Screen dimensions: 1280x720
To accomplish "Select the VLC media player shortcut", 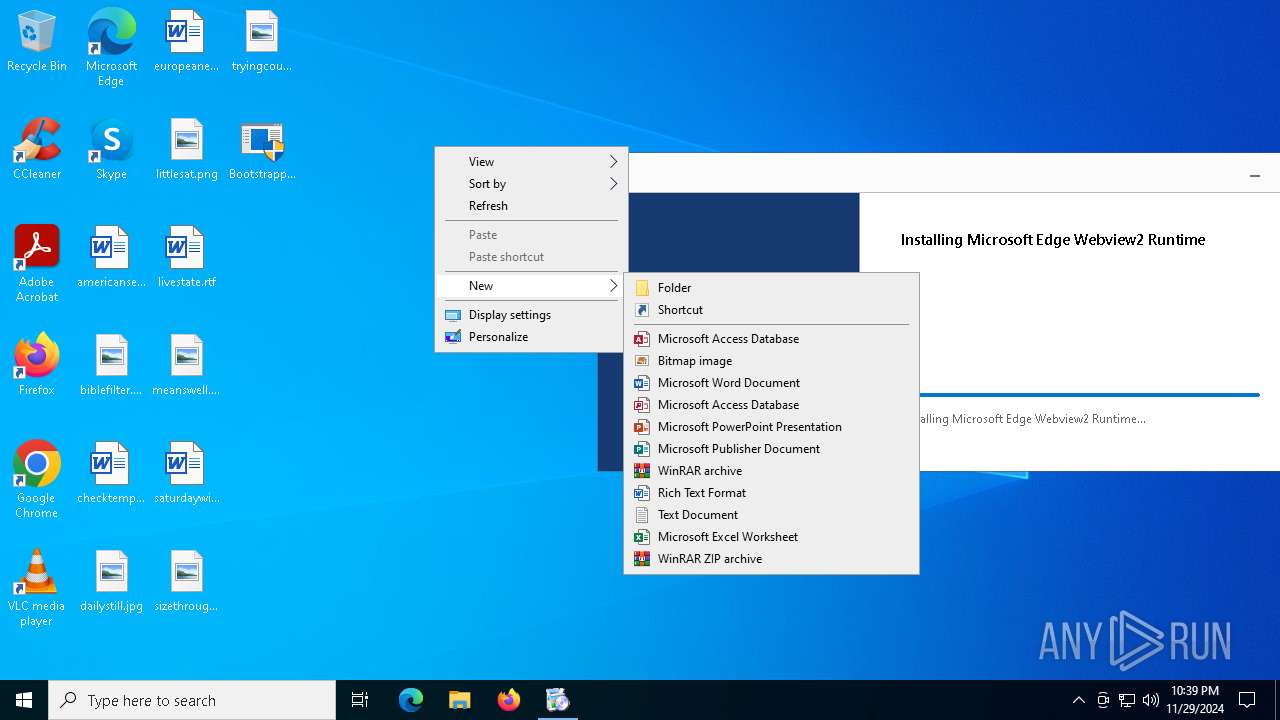I will 37,588.
